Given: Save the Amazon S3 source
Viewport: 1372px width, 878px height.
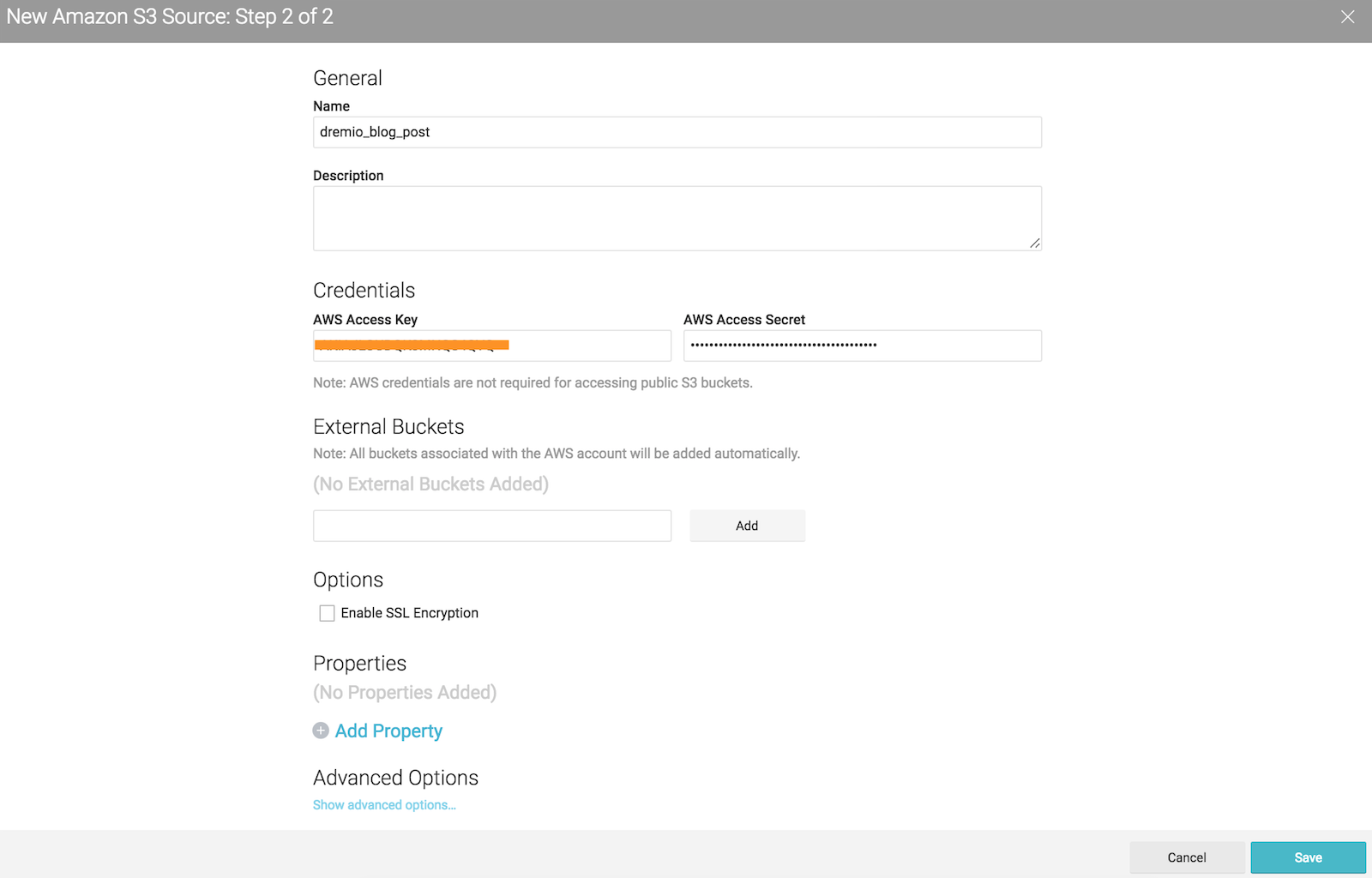Looking at the screenshot, I should pyautogui.click(x=1308, y=857).
